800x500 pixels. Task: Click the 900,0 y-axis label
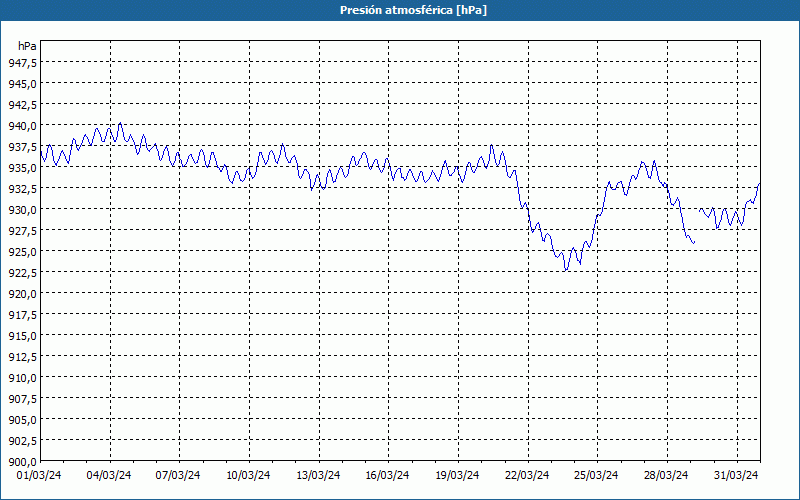point(22,462)
